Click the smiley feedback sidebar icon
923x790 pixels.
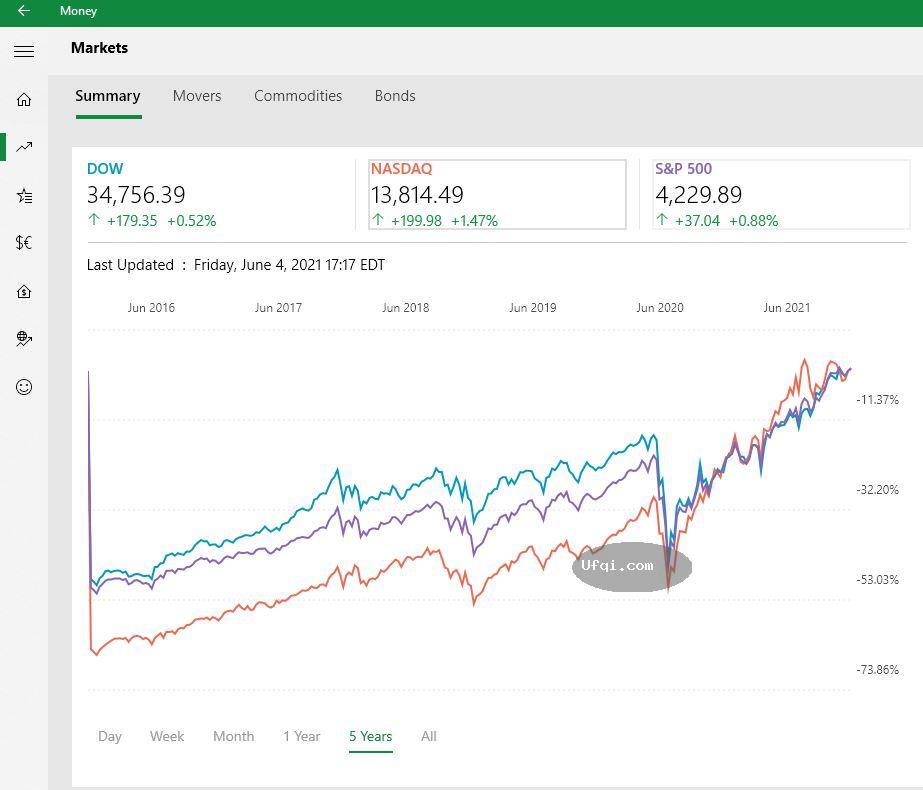(24, 387)
